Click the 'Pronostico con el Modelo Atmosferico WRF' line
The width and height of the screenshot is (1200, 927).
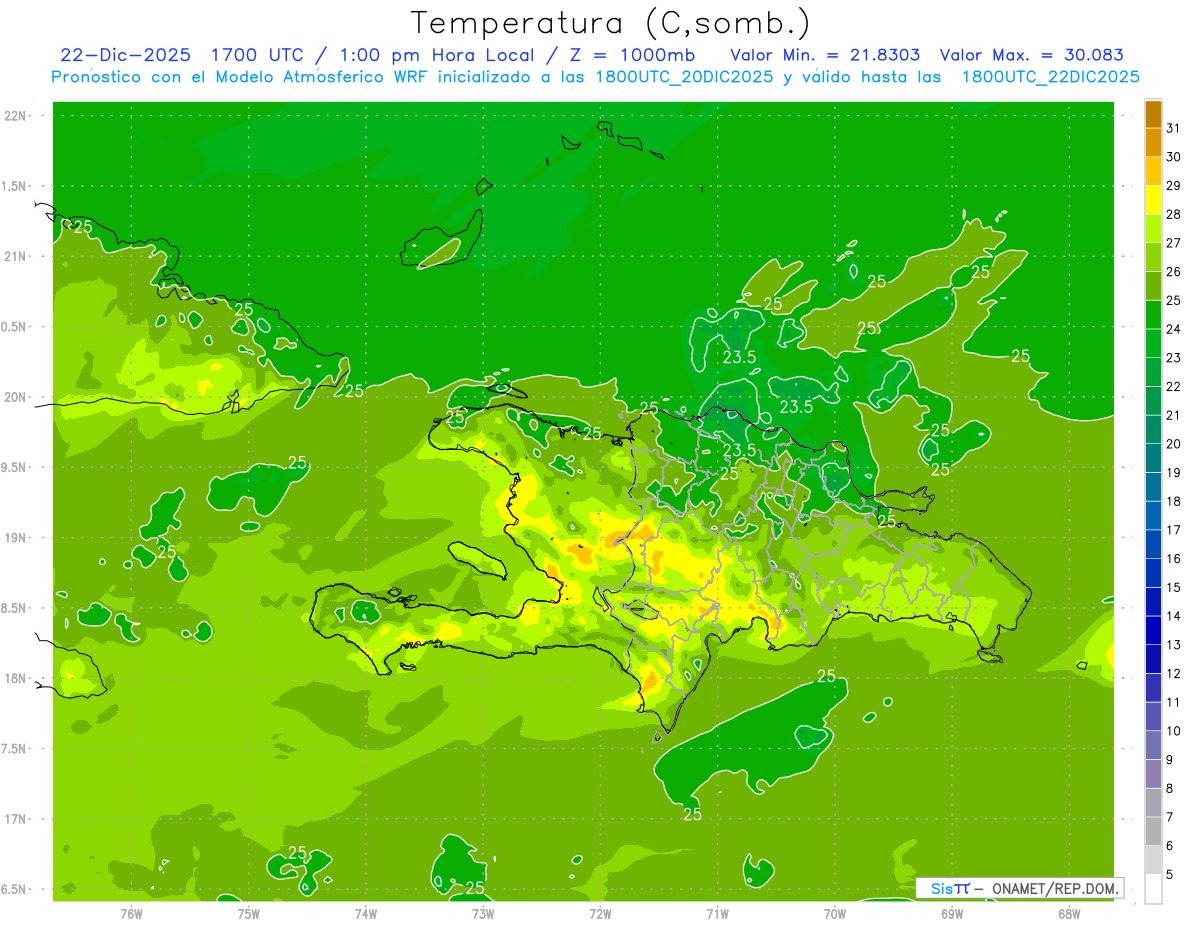click(595, 76)
